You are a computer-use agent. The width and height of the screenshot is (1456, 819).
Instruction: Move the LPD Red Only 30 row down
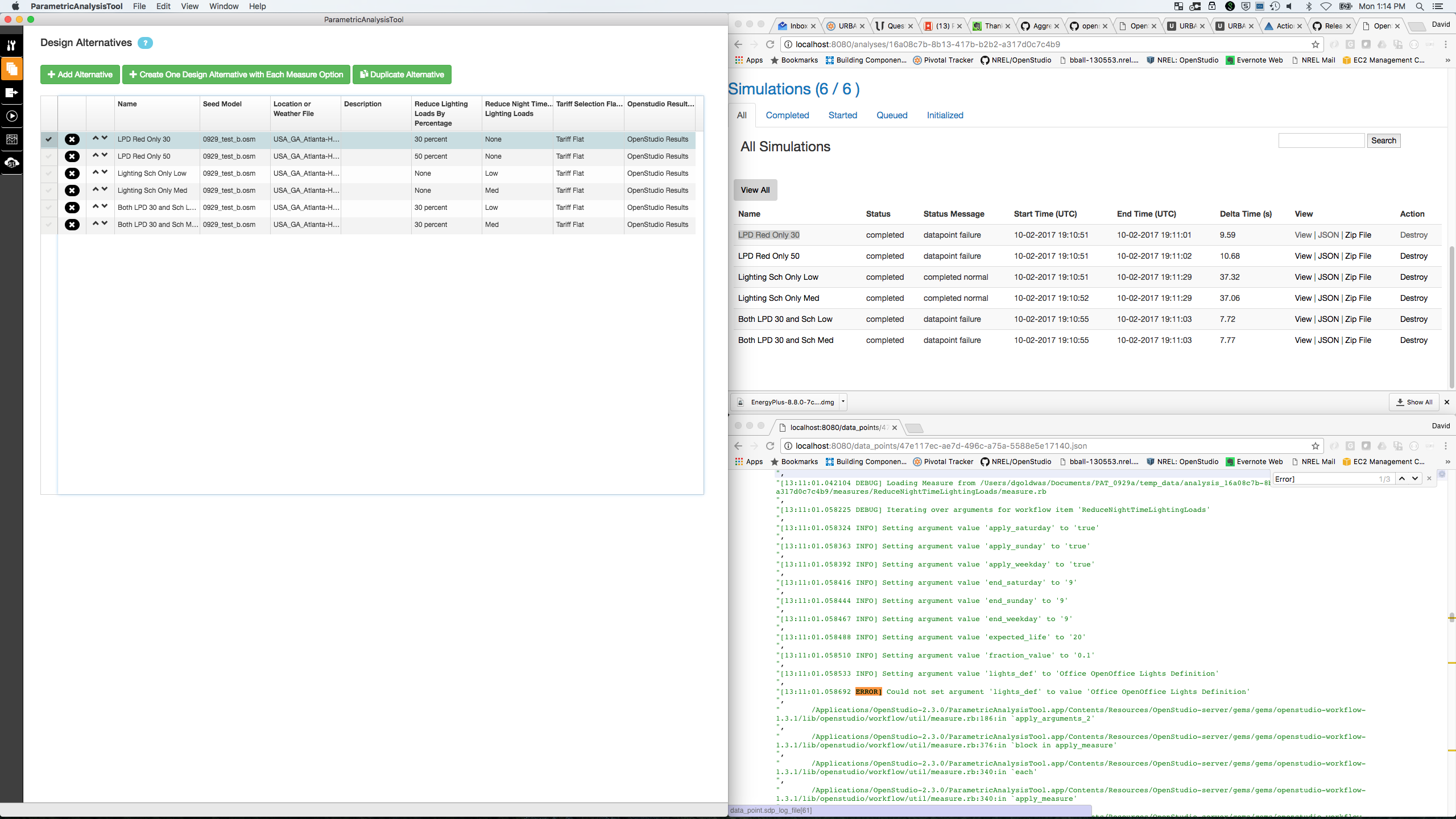point(105,138)
